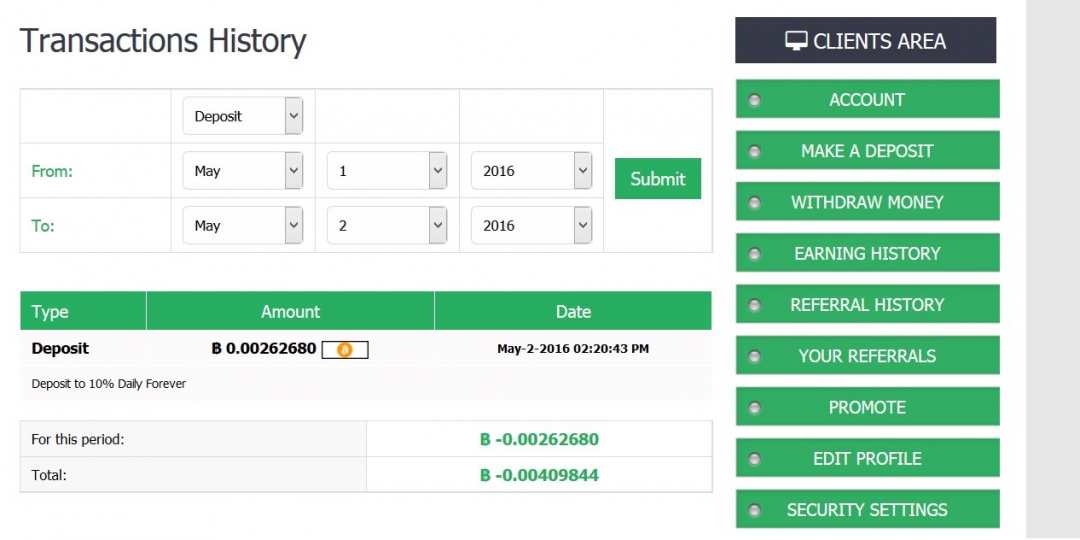This screenshot has width=1080, height=540.
Task: Click the bullet icon beside Withdraw Money
Action: (754, 203)
